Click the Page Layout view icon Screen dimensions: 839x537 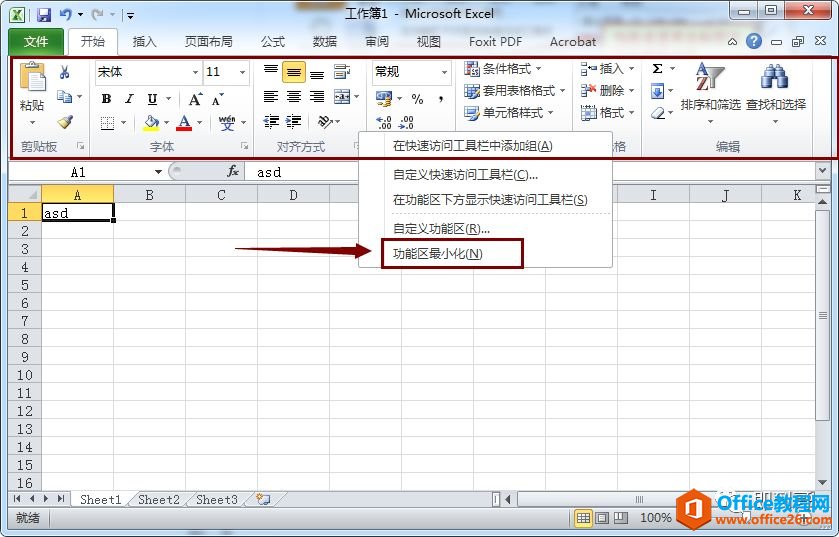point(602,518)
